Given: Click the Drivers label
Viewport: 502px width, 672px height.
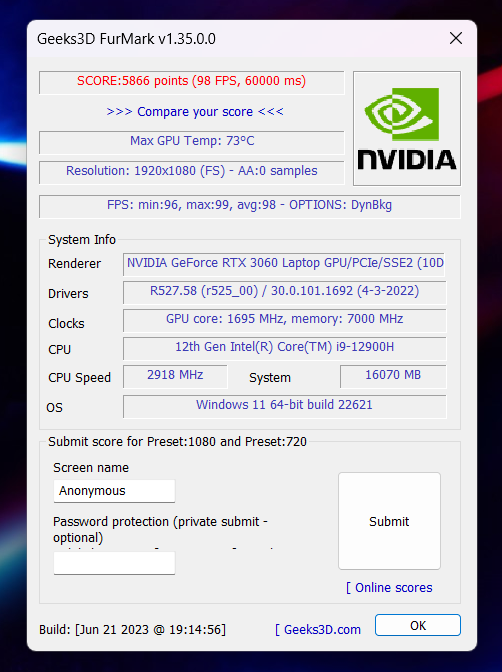Looking at the screenshot, I should pyautogui.click(x=68, y=294).
